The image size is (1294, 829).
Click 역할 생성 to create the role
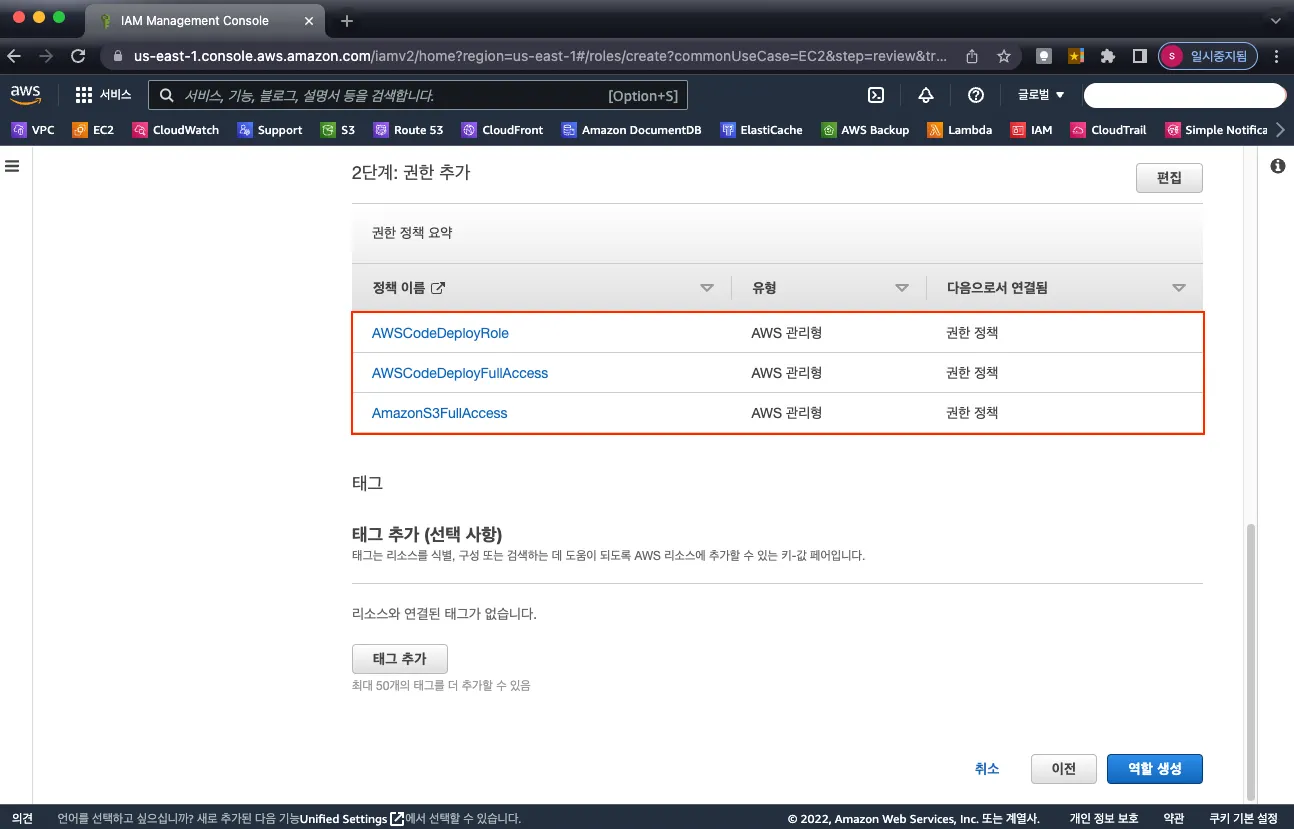click(1155, 769)
